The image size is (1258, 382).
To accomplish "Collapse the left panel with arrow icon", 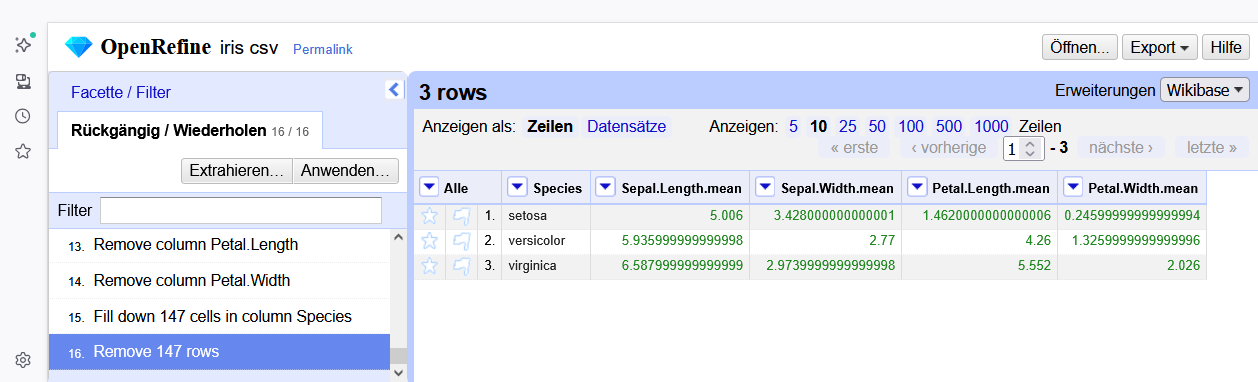I will 393,90.
